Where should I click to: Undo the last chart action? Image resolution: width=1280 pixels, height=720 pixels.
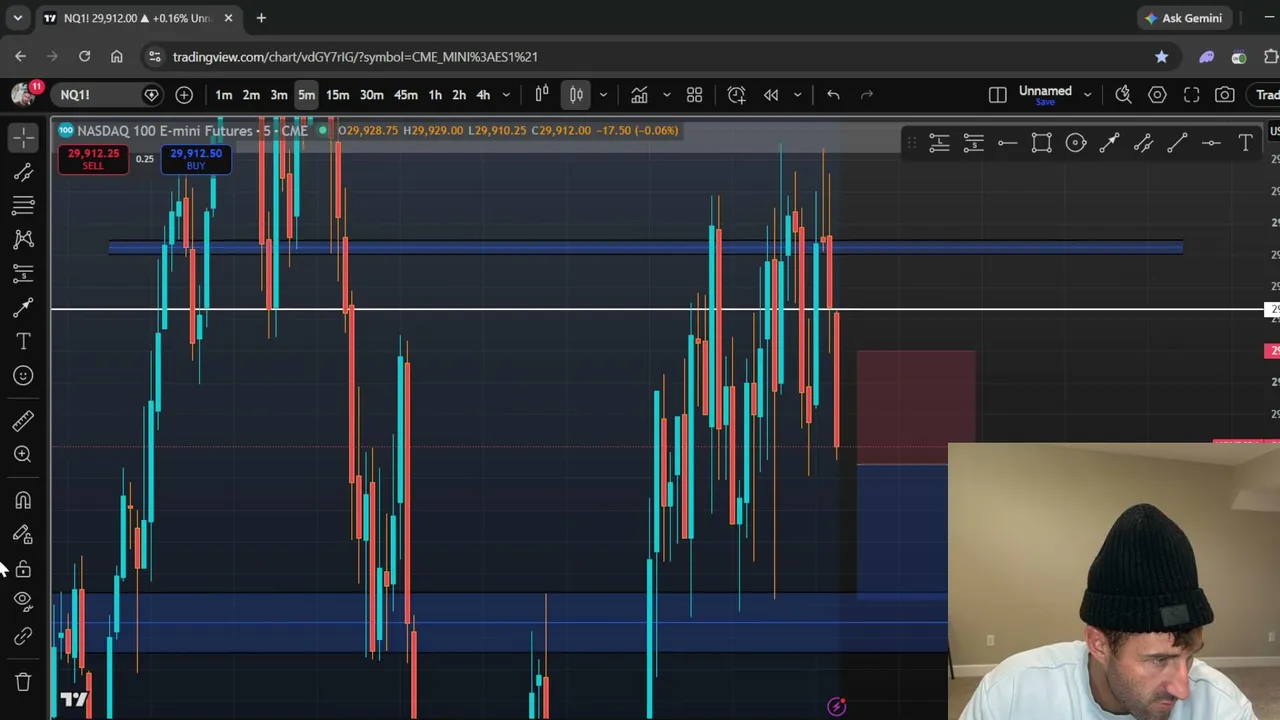[x=833, y=95]
